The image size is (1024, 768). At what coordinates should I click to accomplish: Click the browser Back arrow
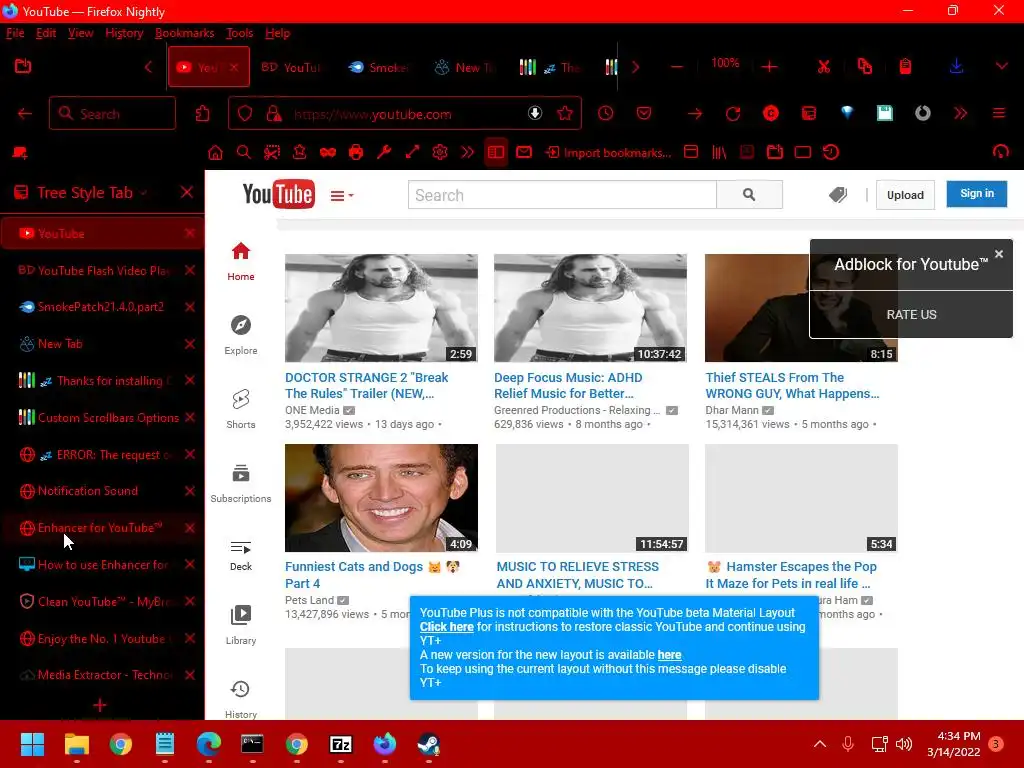point(25,114)
